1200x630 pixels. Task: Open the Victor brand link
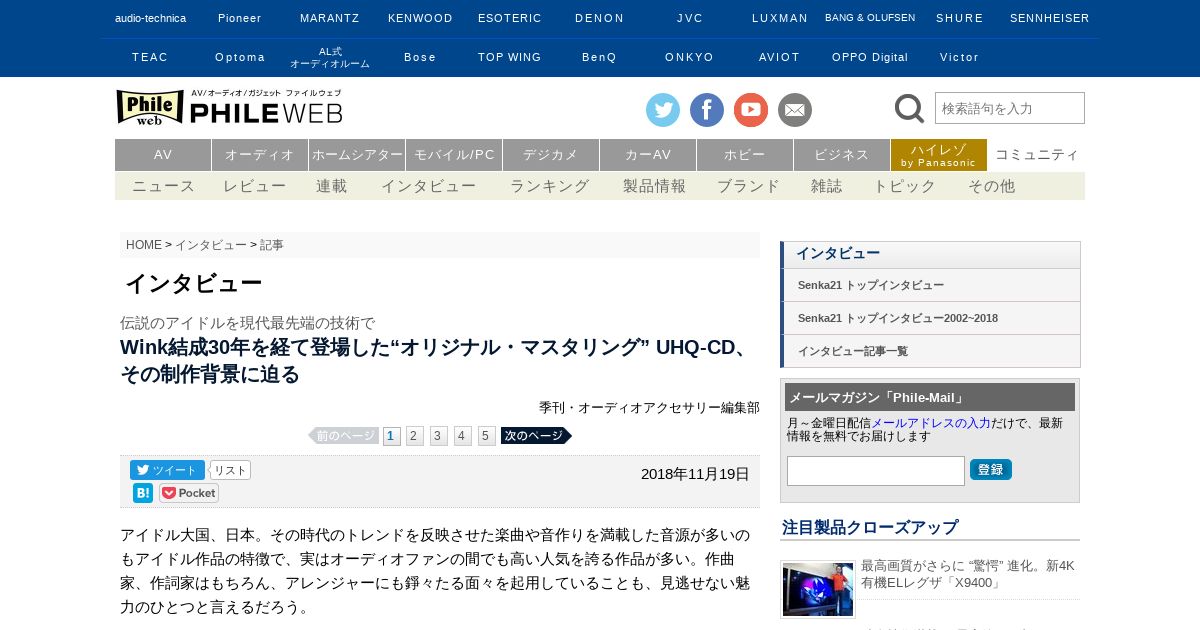[x=960, y=57]
